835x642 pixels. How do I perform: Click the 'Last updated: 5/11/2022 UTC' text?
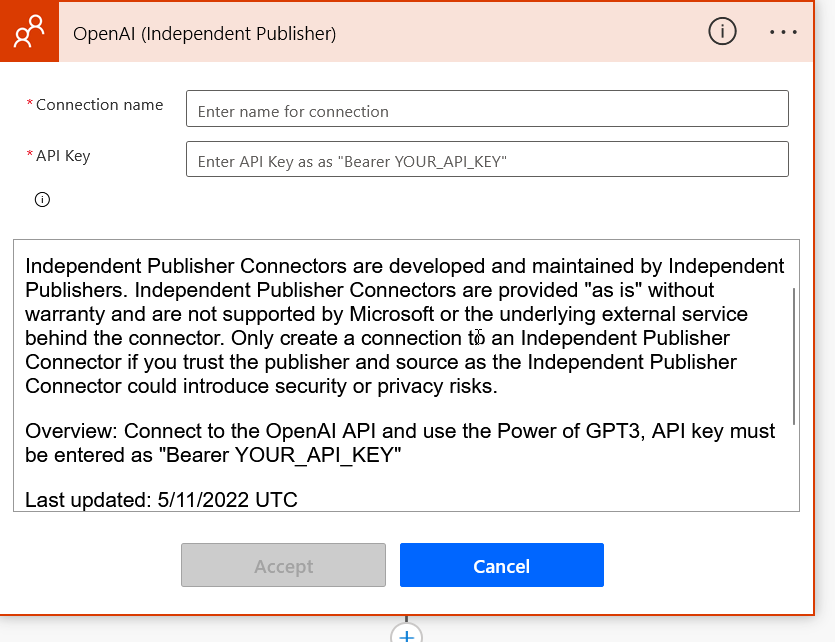(161, 500)
